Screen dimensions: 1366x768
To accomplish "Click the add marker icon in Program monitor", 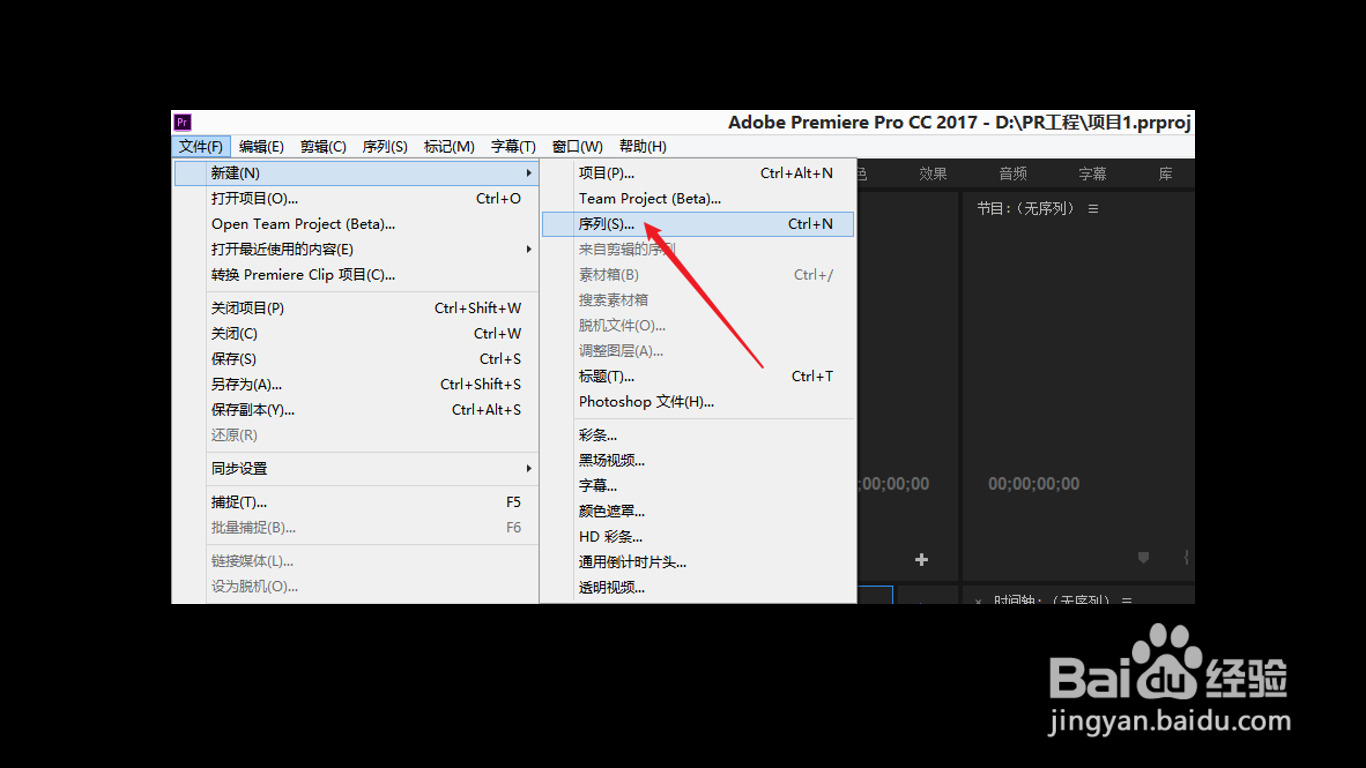I will 1144,558.
